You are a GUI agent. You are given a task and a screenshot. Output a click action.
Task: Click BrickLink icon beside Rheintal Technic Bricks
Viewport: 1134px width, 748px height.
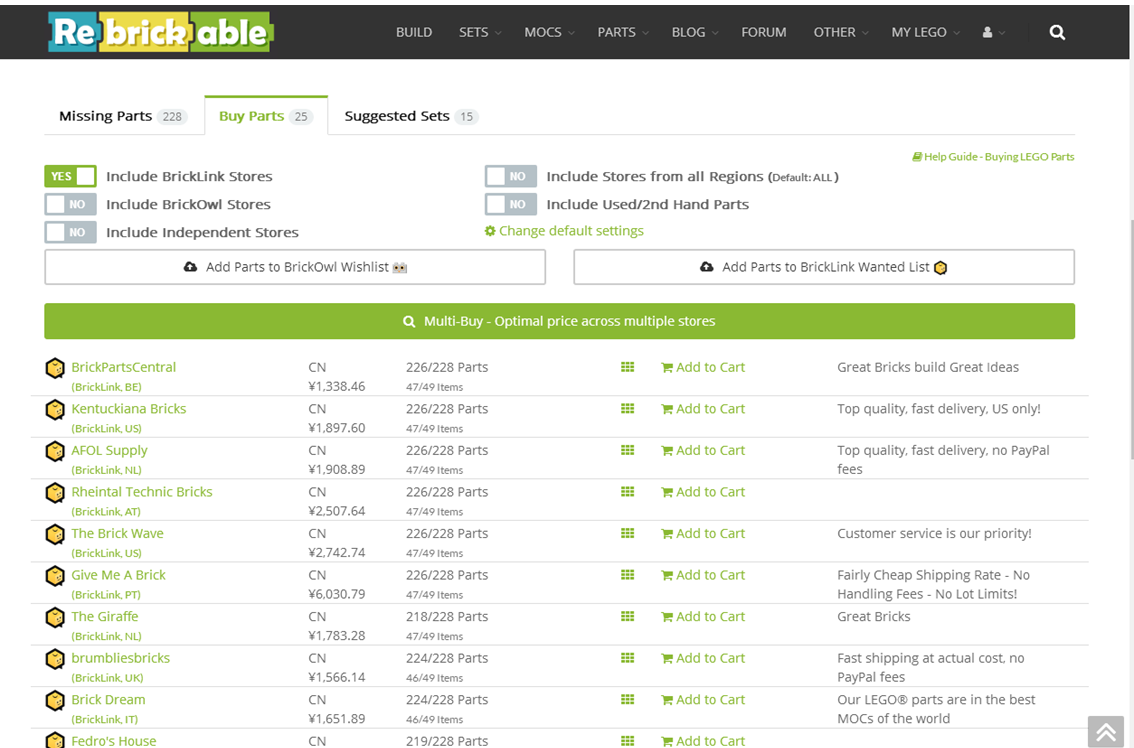[x=55, y=493]
